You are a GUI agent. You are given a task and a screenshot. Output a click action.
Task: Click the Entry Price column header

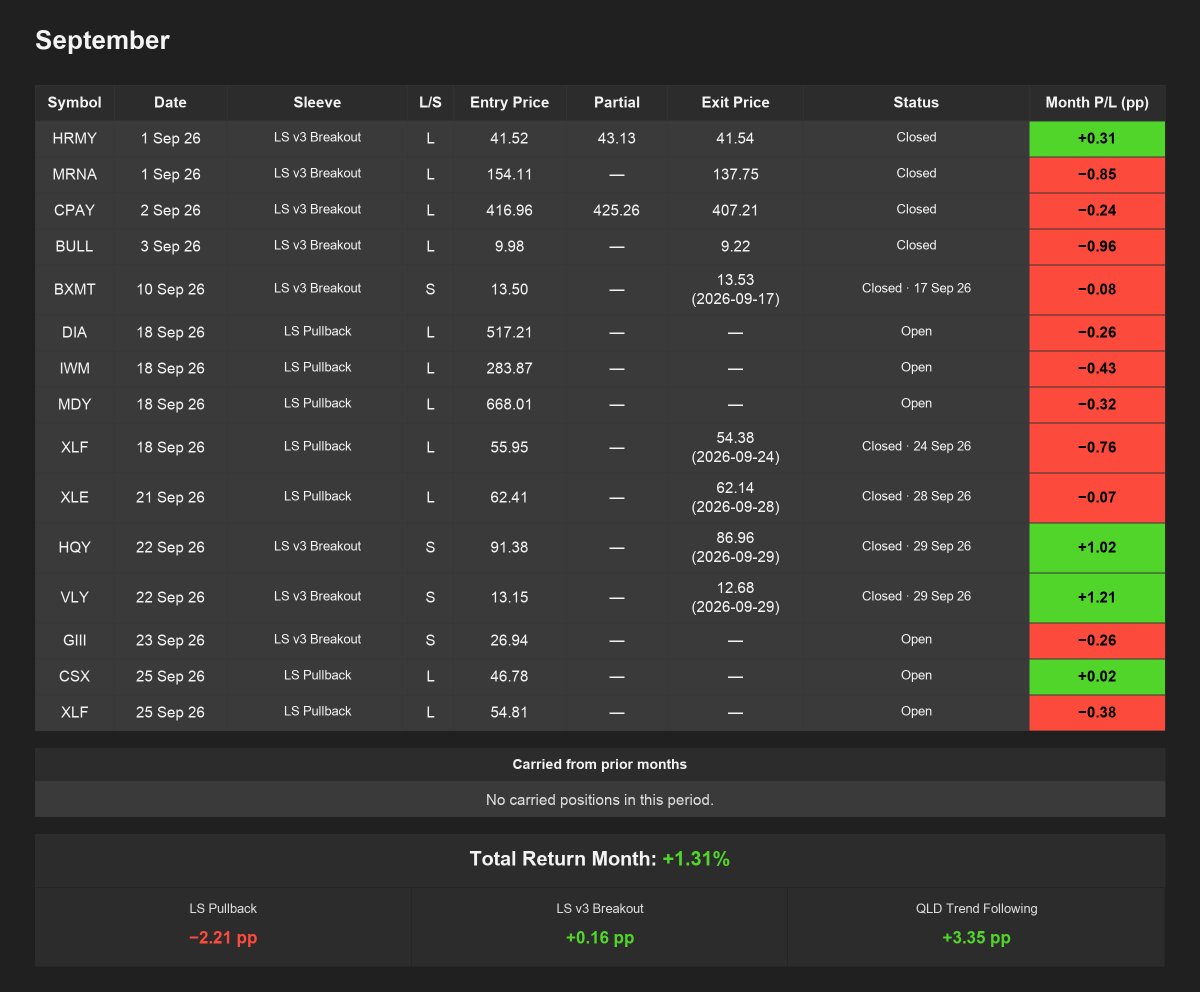[510, 102]
